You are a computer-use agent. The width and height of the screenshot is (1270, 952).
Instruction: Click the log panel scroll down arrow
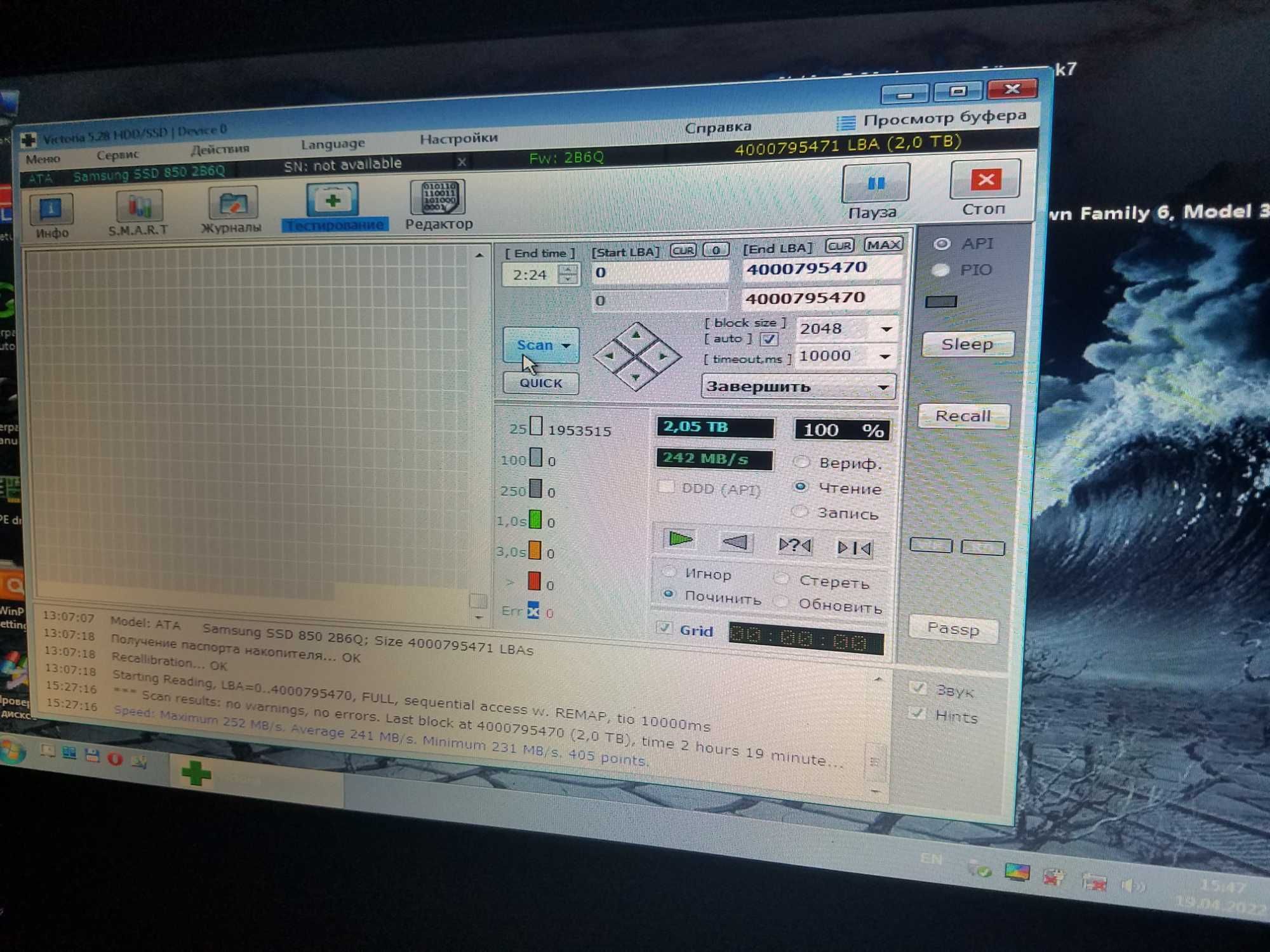pyautogui.click(x=876, y=791)
